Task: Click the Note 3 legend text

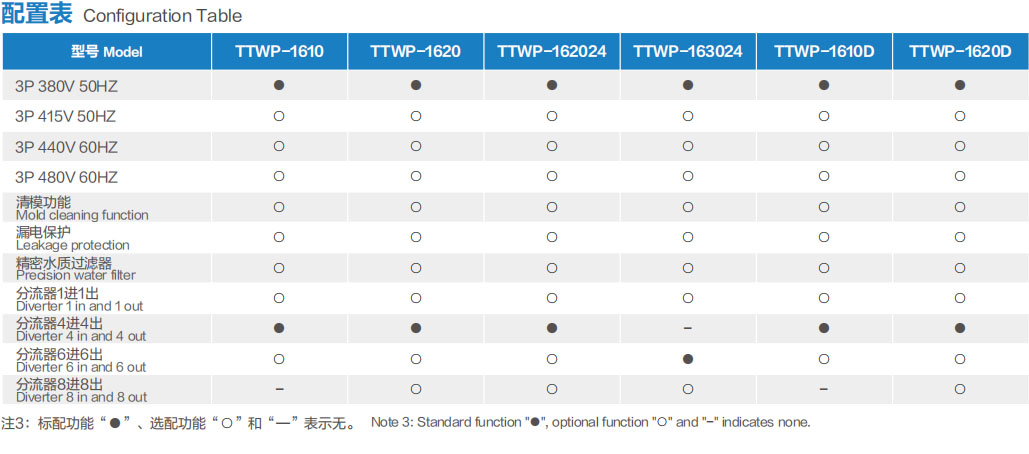Action: click(x=591, y=422)
